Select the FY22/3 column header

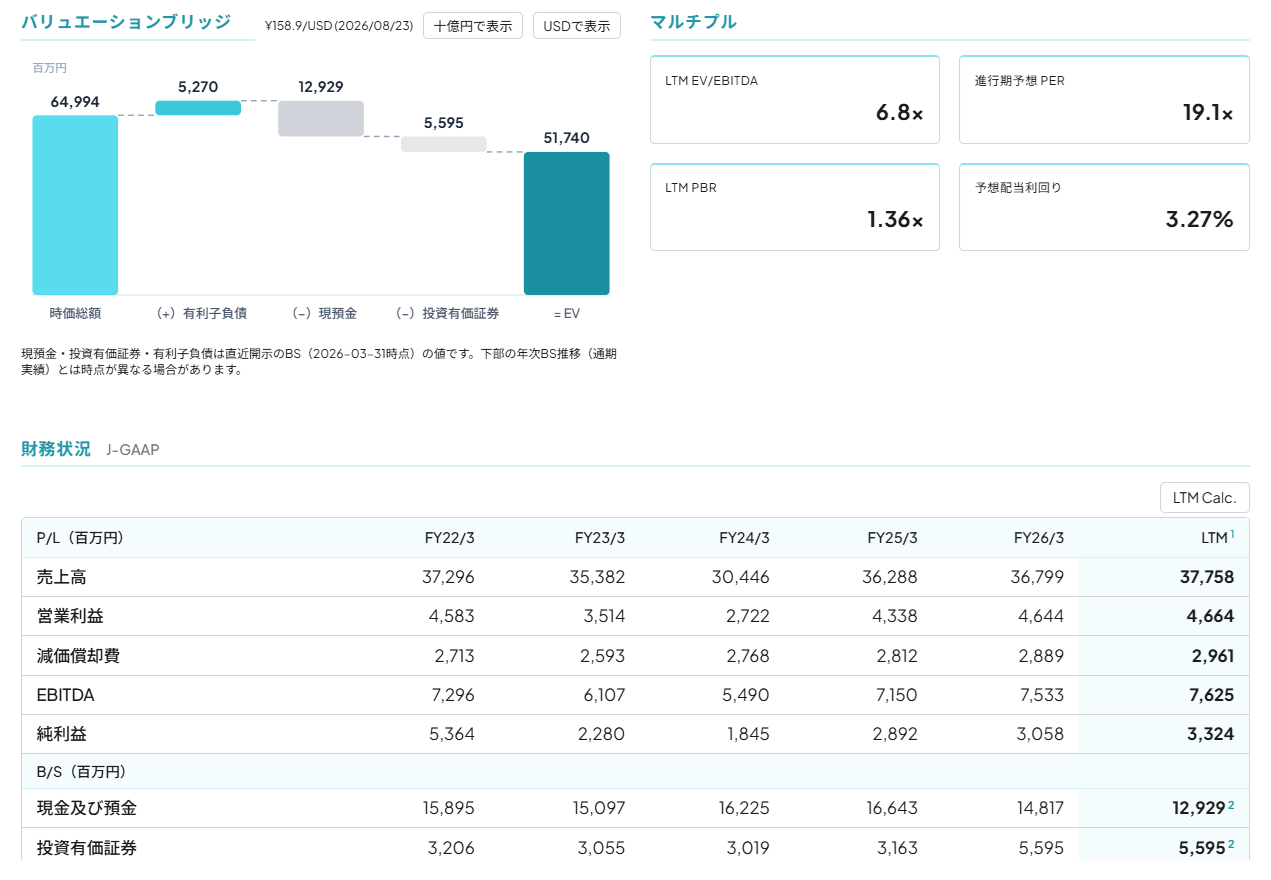(x=450, y=538)
